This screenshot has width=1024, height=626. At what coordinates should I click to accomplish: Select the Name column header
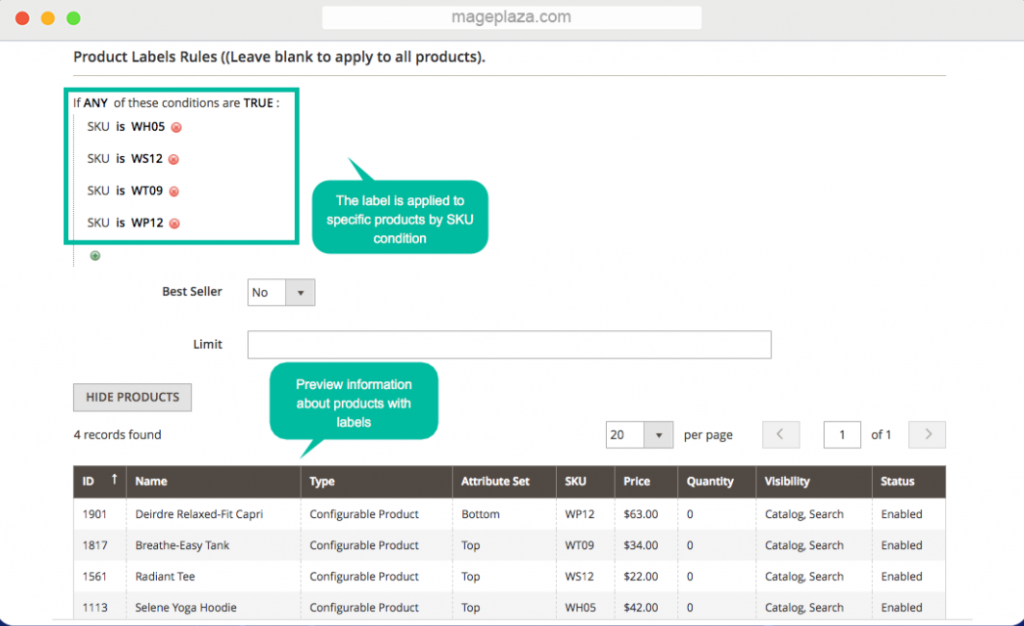tap(151, 482)
